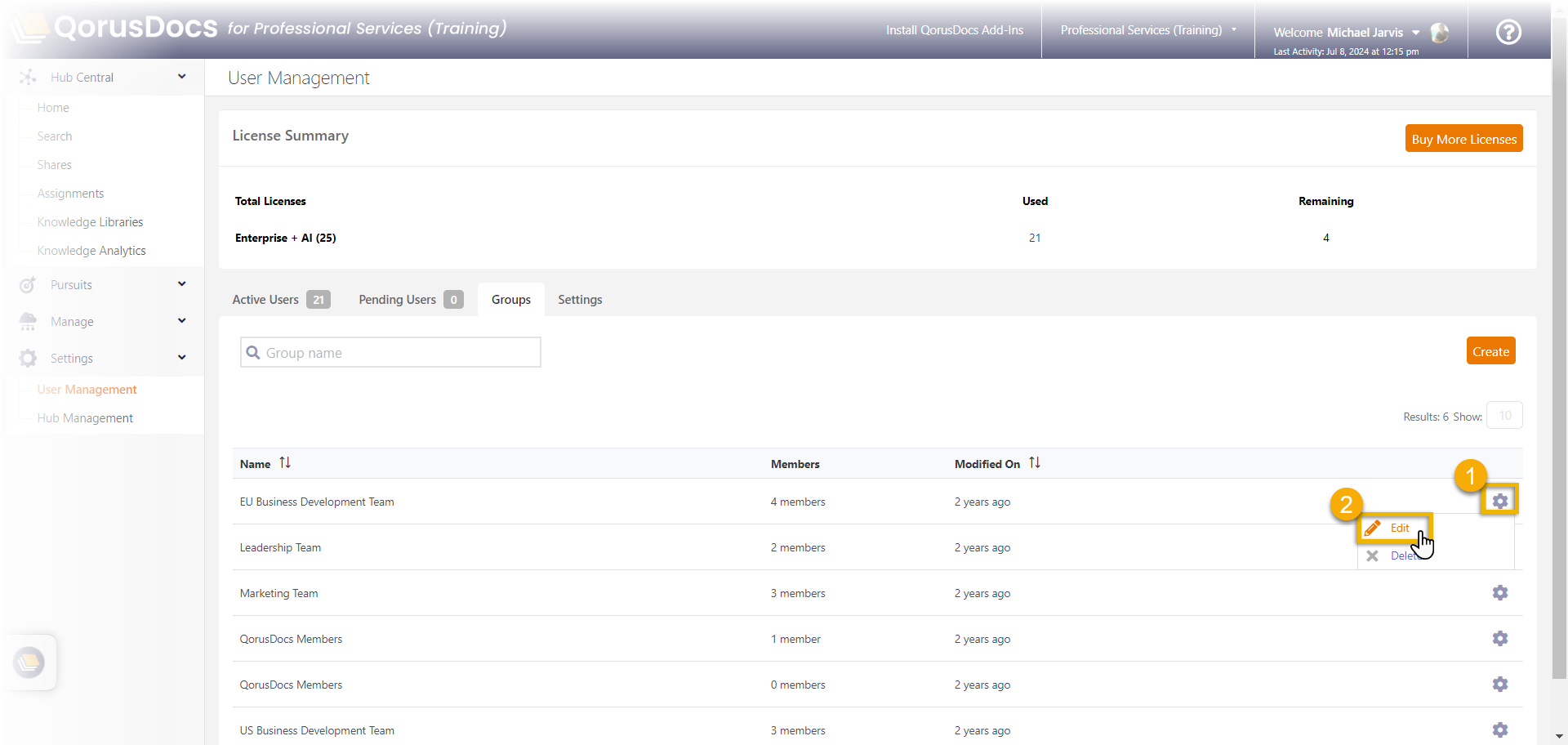Screen dimensions: 1568x745
Task: Expand the Pursuits section chevron
Action: pos(182,283)
